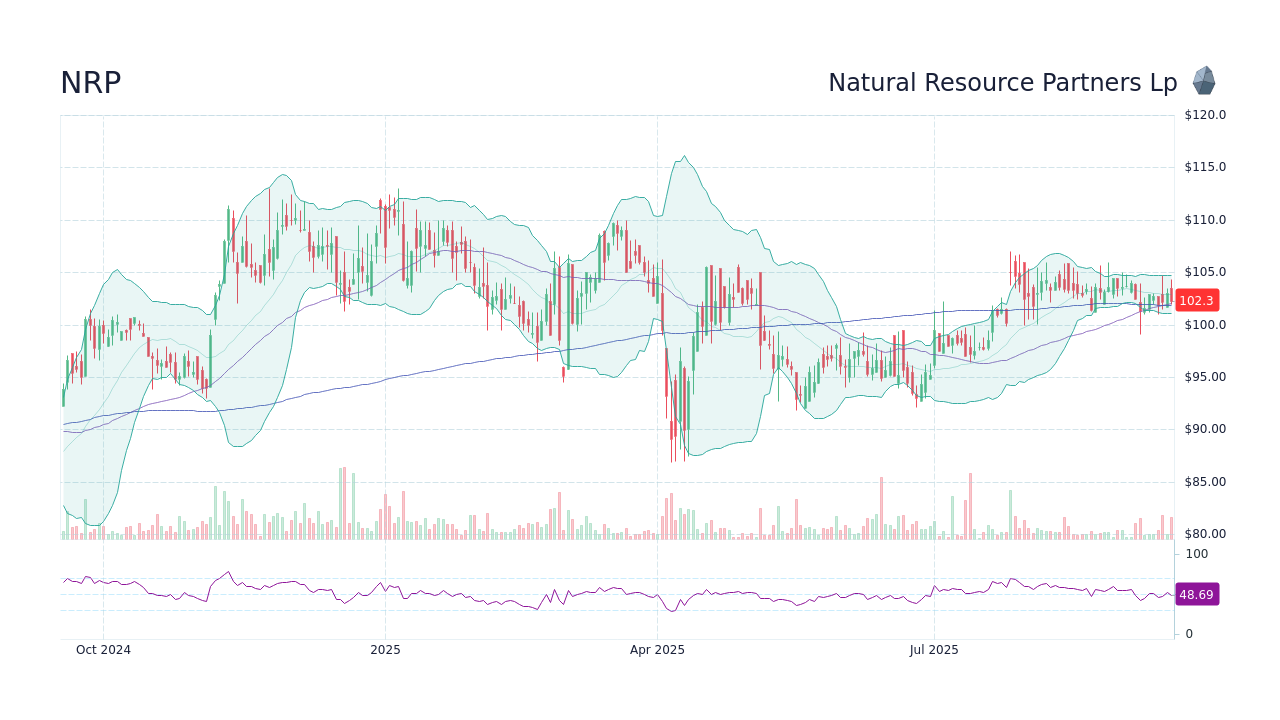Image resolution: width=1280 pixels, height=720 pixels.
Task: Select the Oct 2024 date label
Action: 104,649
